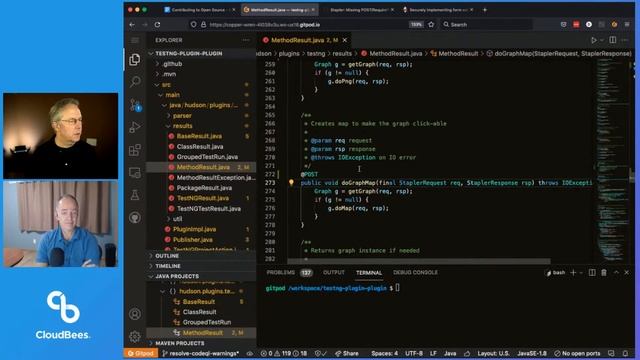This screenshot has height=360, width=640.
Task: Maximize the panel with the chevron-up icon
Action: tap(616, 273)
